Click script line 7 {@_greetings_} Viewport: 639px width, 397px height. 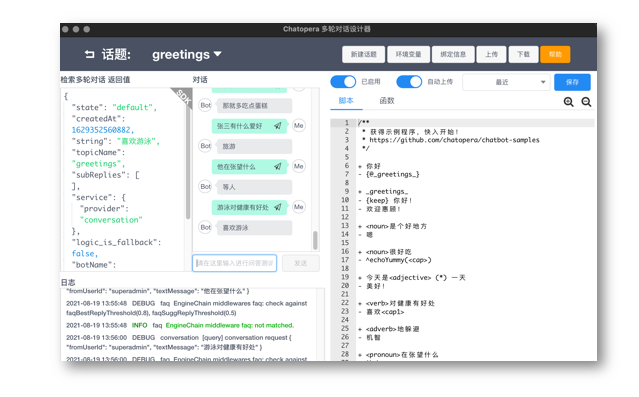pyautogui.click(x=392, y=174)
